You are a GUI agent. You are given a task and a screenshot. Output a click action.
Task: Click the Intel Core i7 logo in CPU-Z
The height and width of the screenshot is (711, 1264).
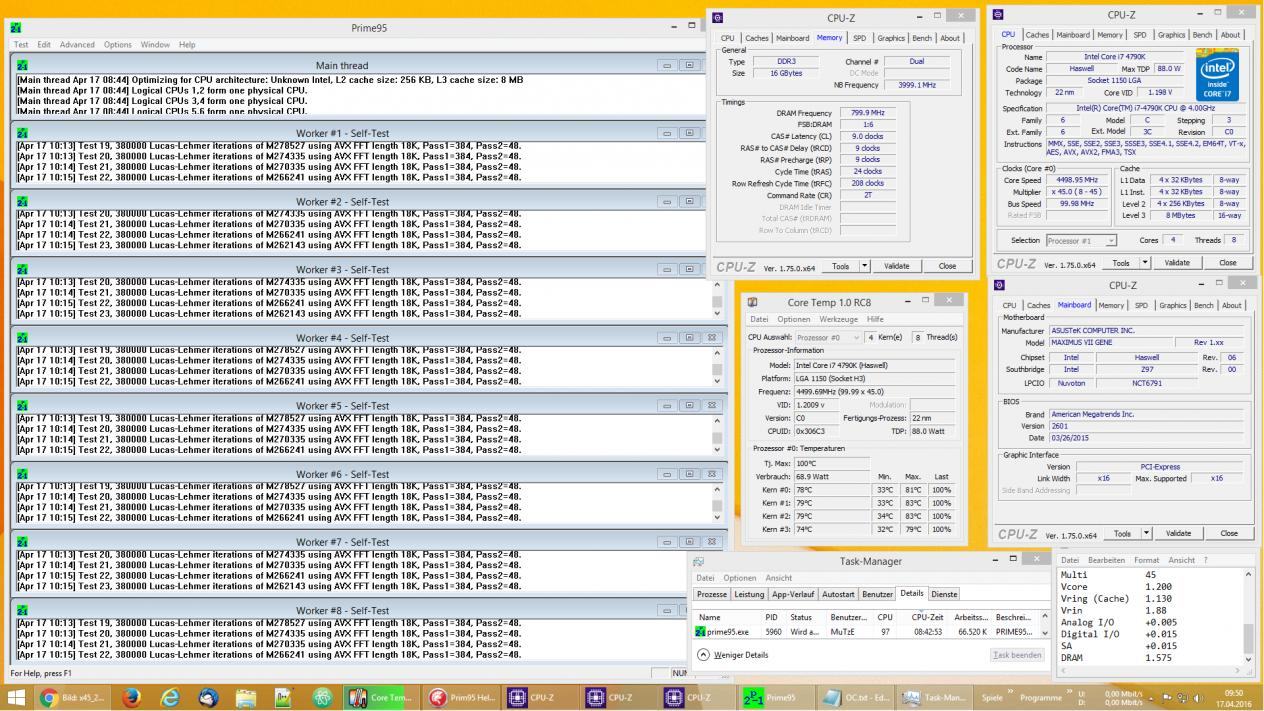tap(1217, 73)
